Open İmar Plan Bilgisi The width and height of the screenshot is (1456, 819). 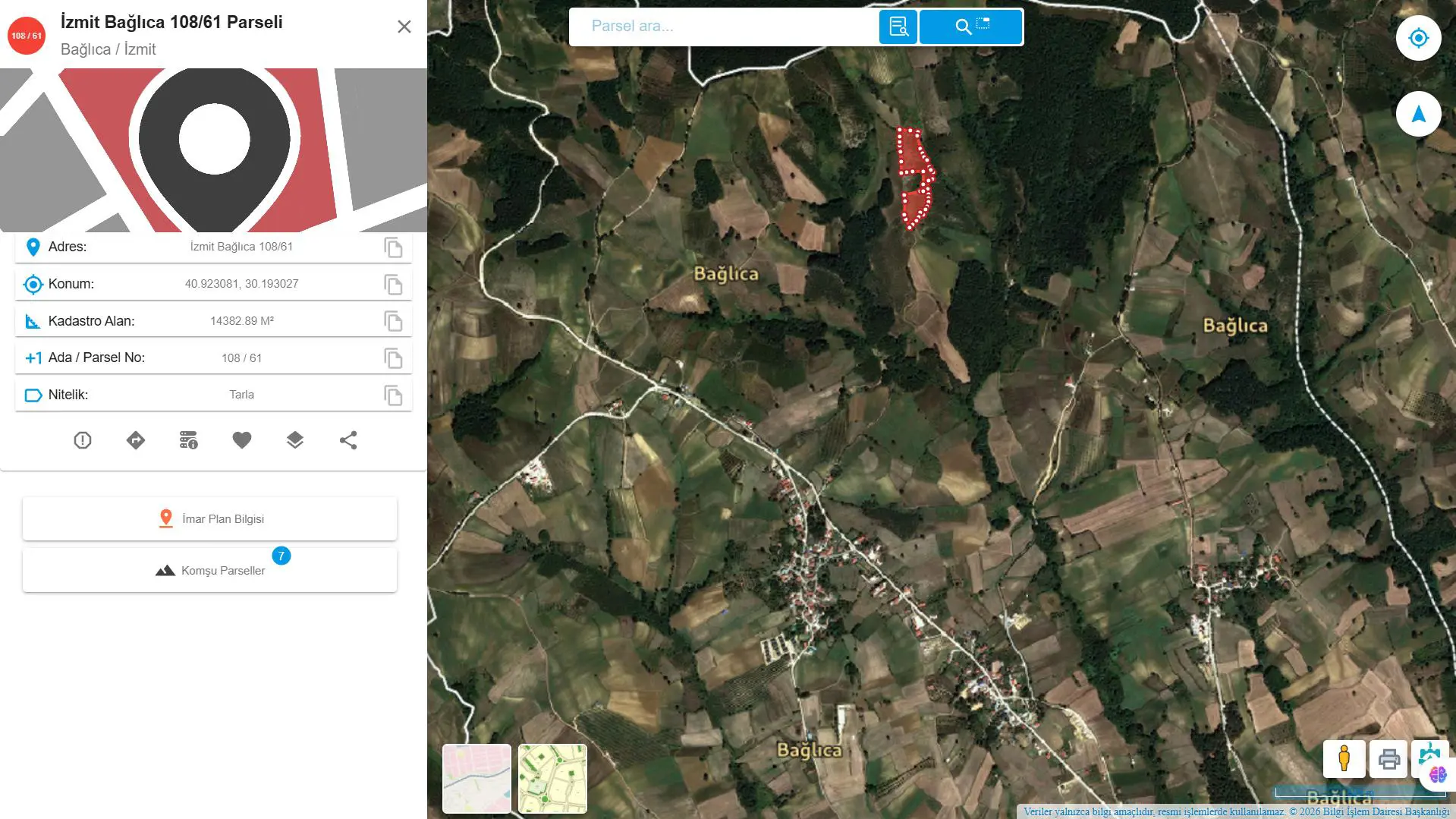(209, 519)
